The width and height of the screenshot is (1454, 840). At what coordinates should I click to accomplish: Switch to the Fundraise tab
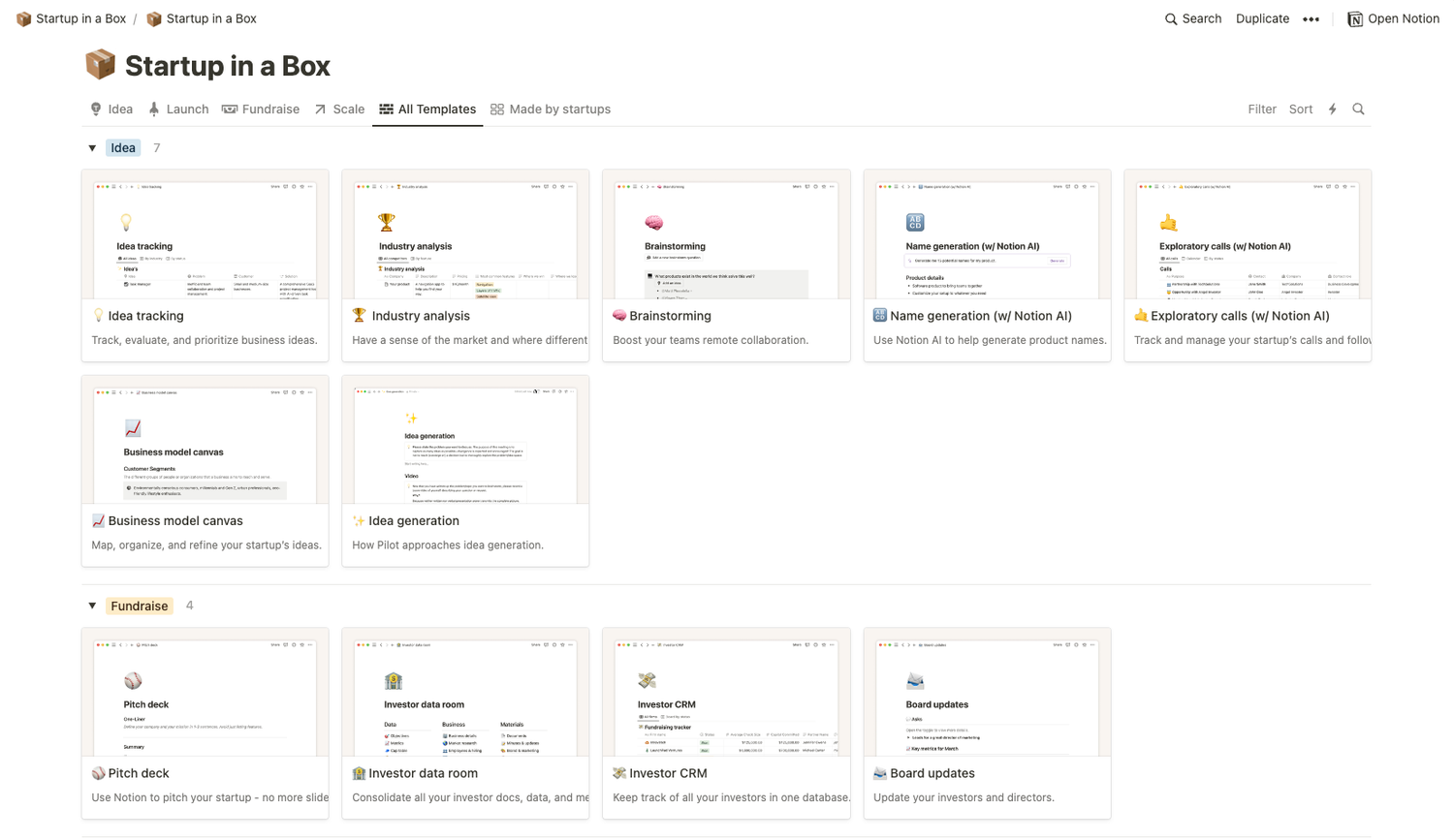point(261,109)
